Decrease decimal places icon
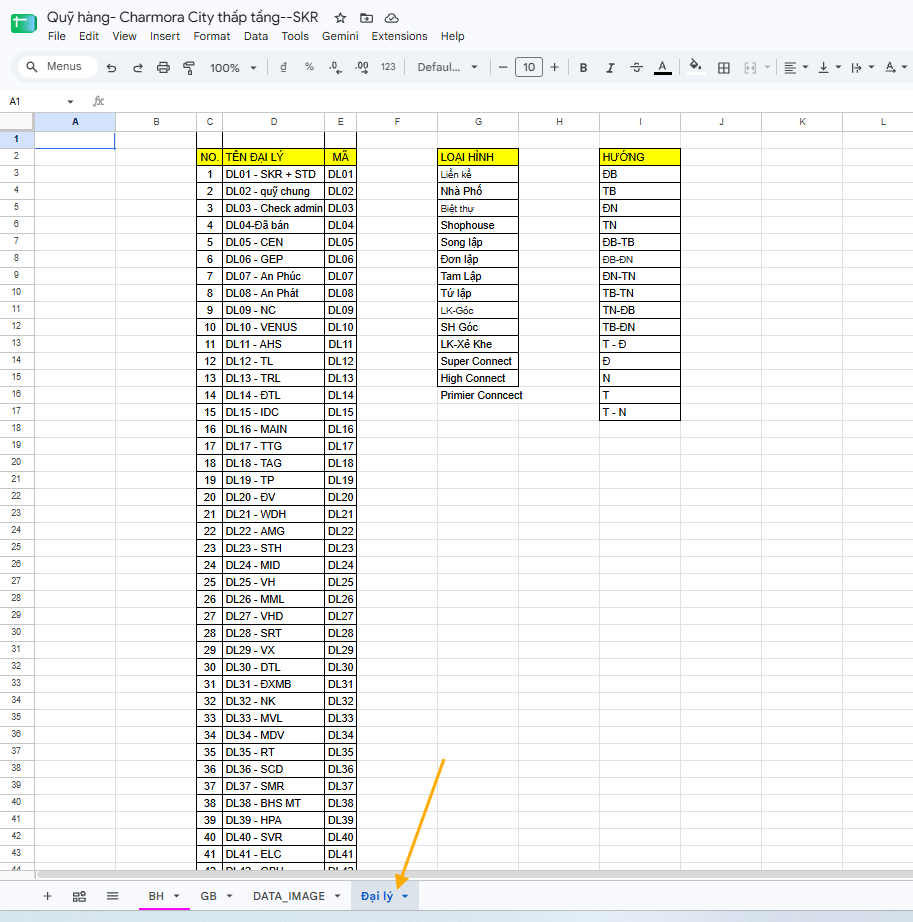The height and width of the screenshot is (922, 913). 335,68
